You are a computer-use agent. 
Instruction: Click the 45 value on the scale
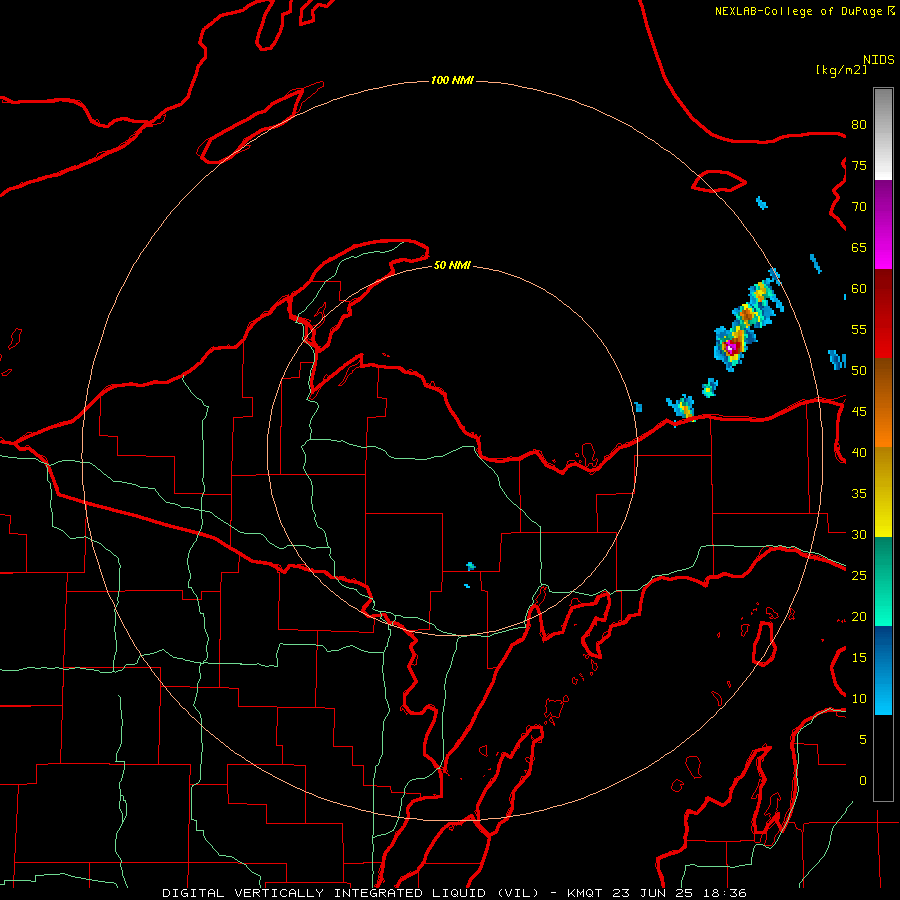coord(859,412)
